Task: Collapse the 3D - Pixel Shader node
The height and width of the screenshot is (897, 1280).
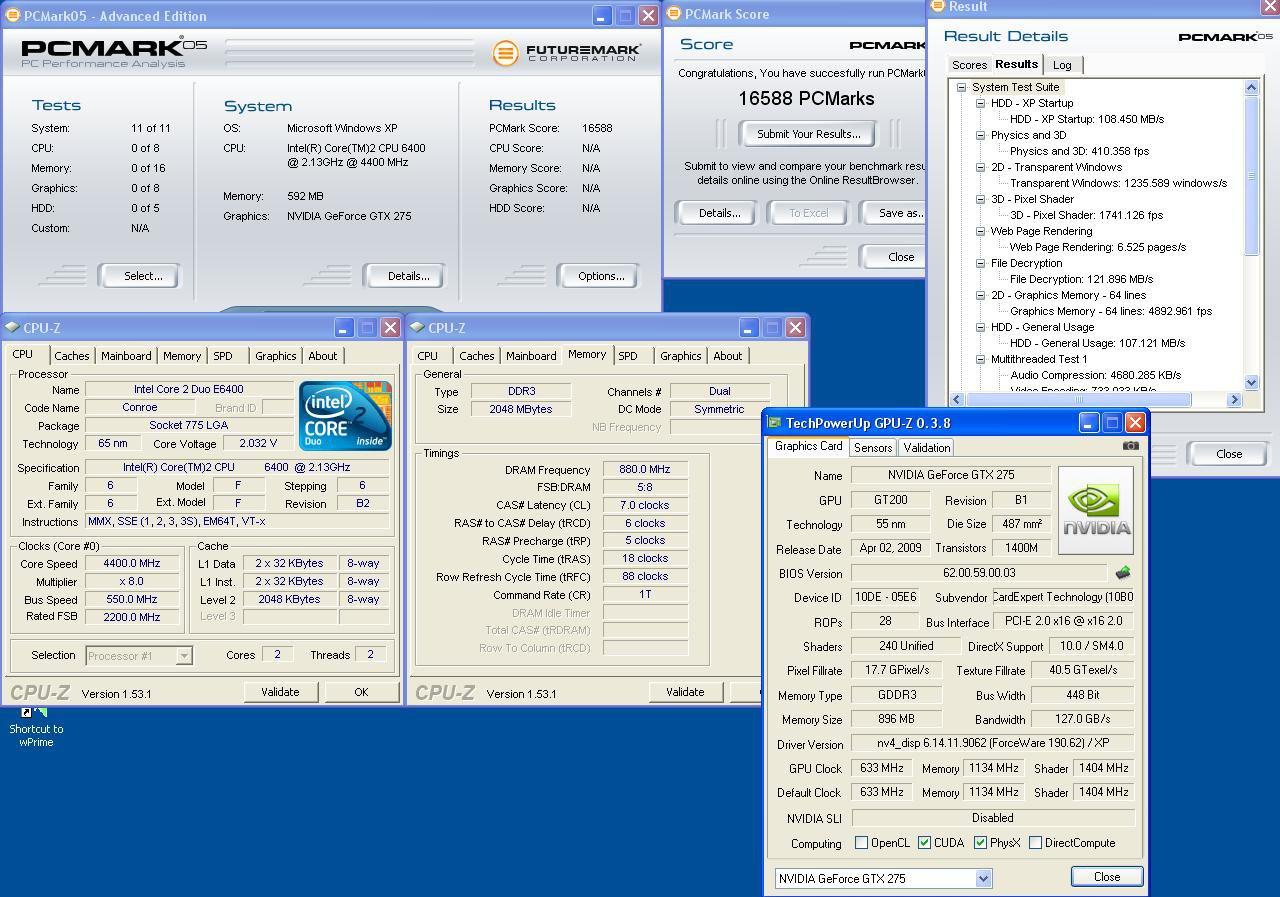Action: pyautogui.click(x=981, y=199)
